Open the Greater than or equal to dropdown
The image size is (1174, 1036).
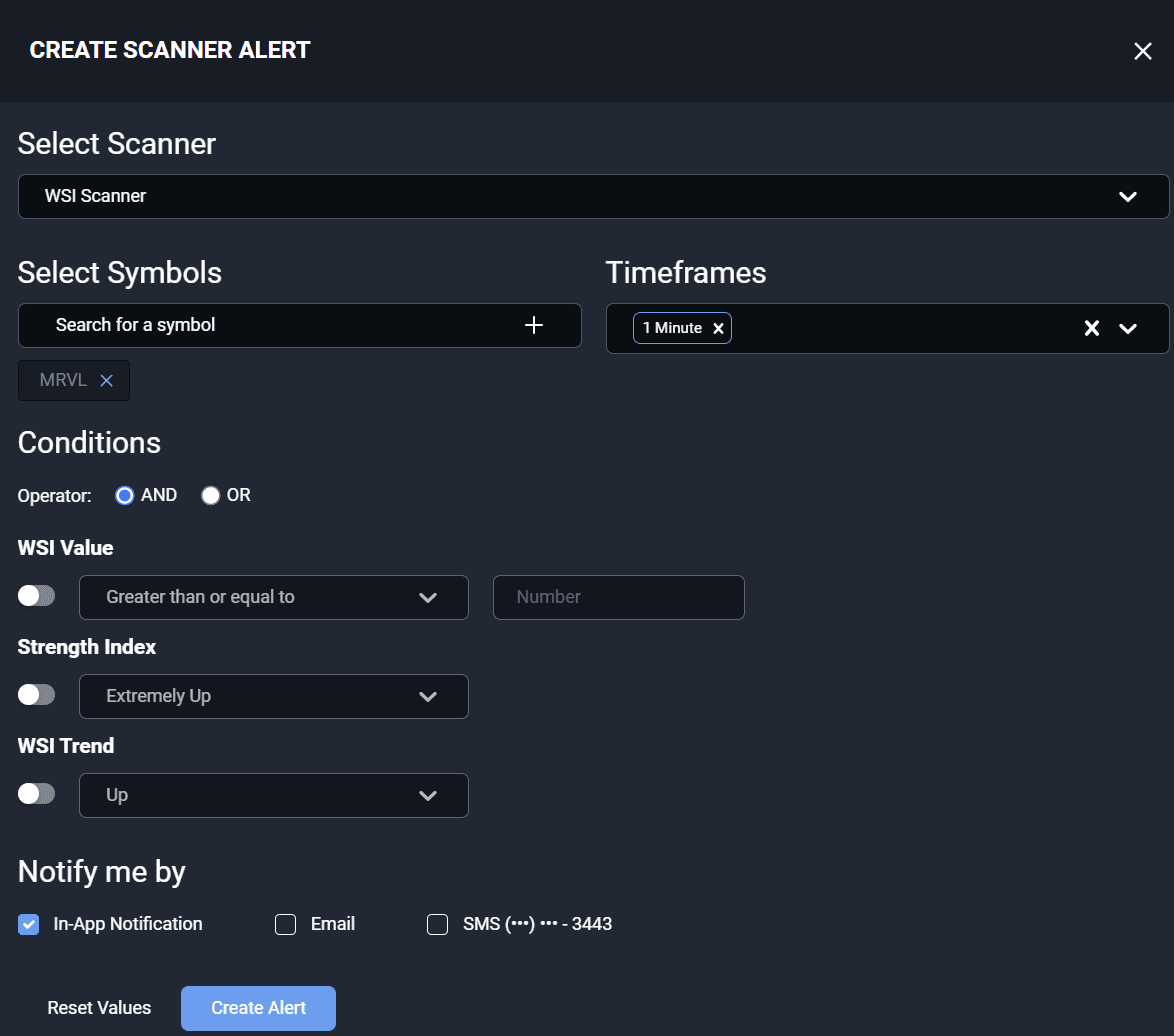[x=274, y=597]
